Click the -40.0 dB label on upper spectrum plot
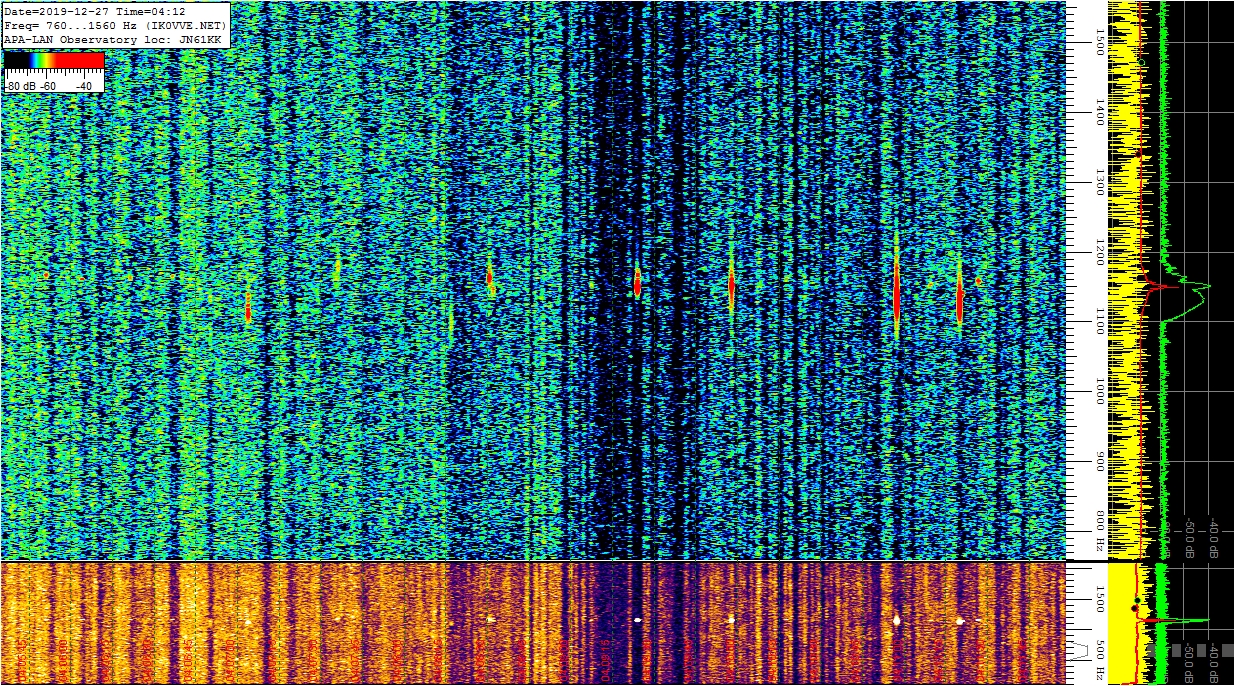Screen dimensions: 1235x686 (1213, 538)
